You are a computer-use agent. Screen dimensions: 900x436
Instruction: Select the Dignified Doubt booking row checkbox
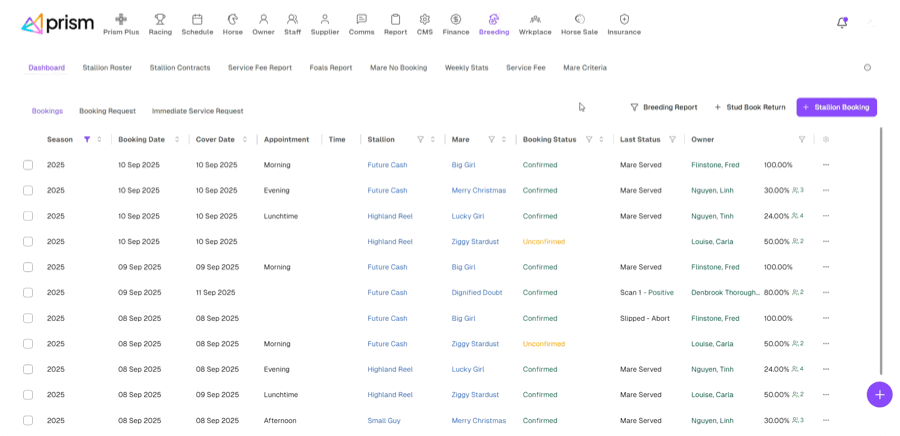28,293
